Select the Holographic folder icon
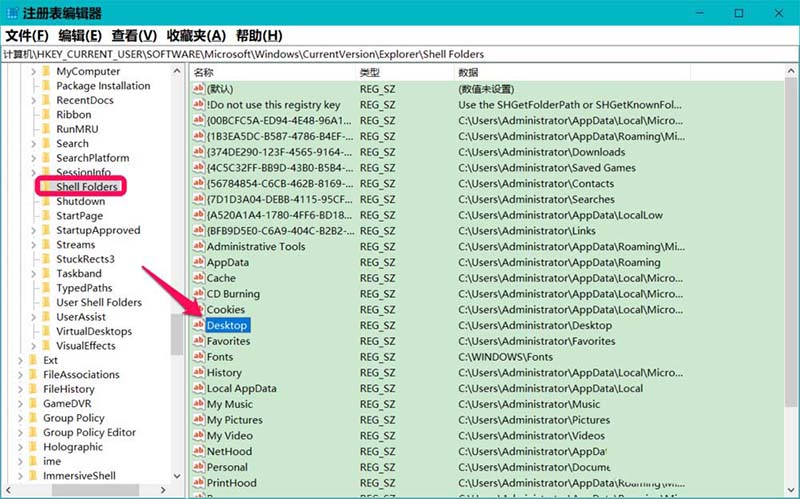The image size is (800, 499). 33,446
